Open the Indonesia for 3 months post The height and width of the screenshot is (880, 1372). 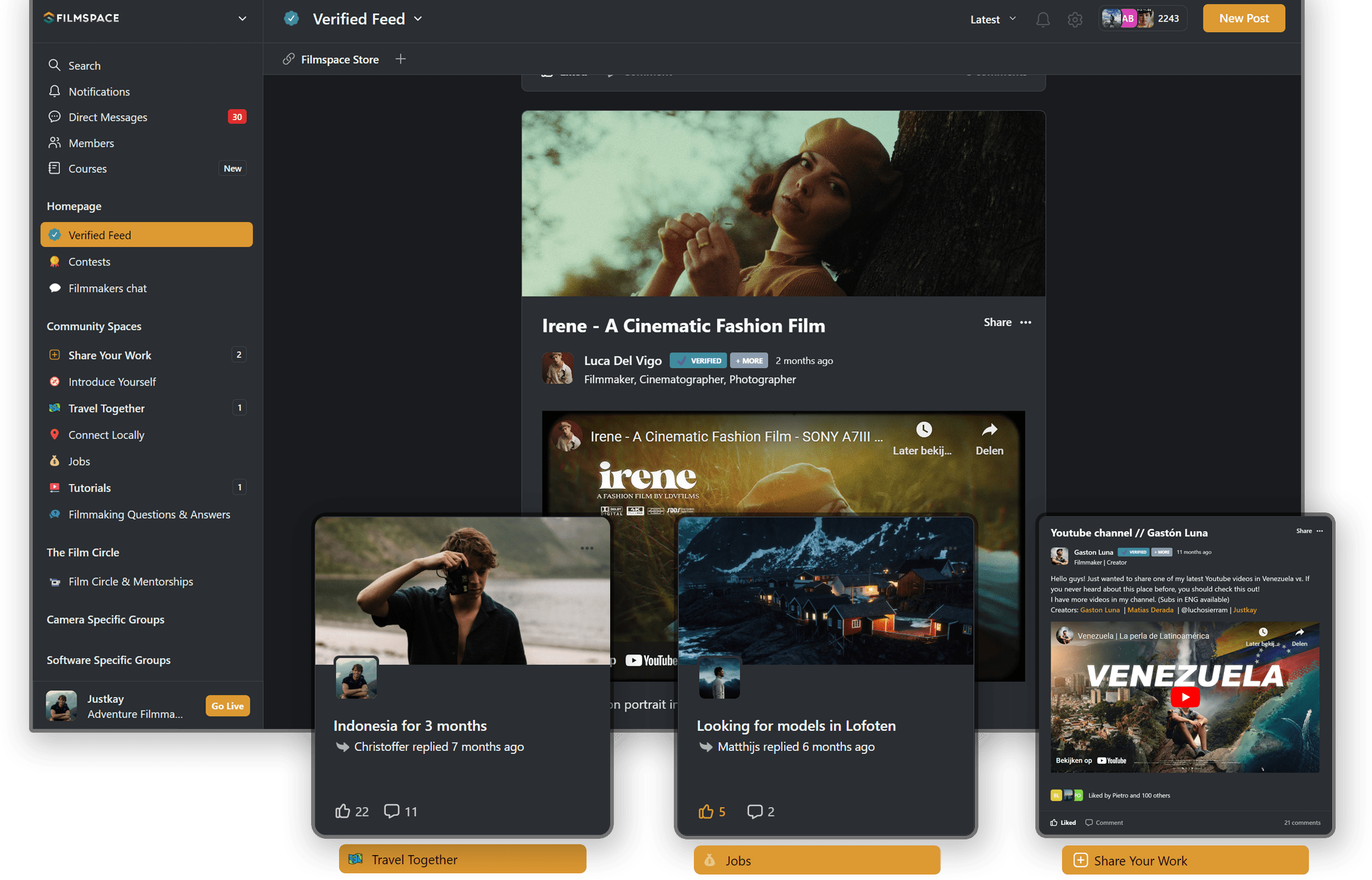(410, 725)
